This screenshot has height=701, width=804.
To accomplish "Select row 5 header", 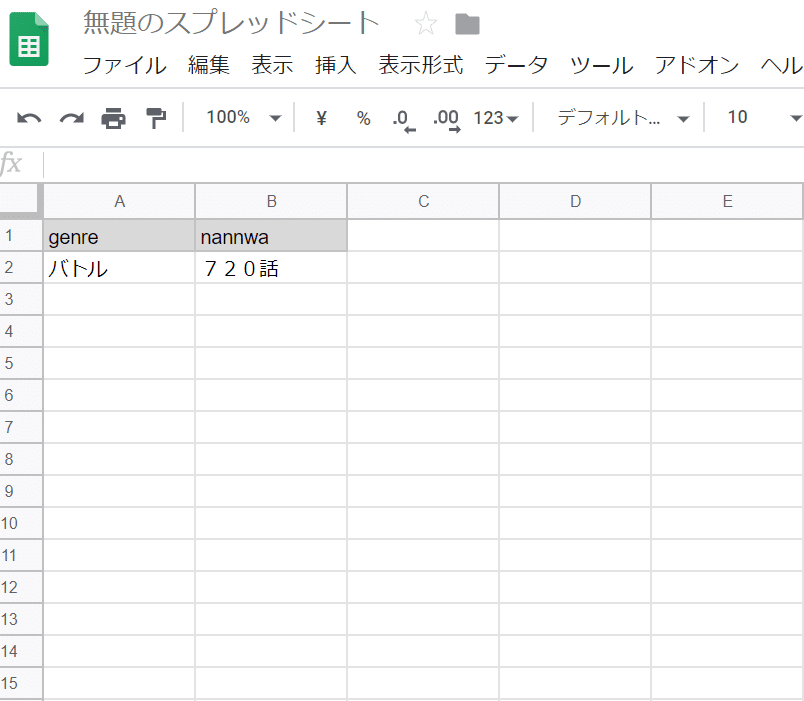I will (21, 363).
